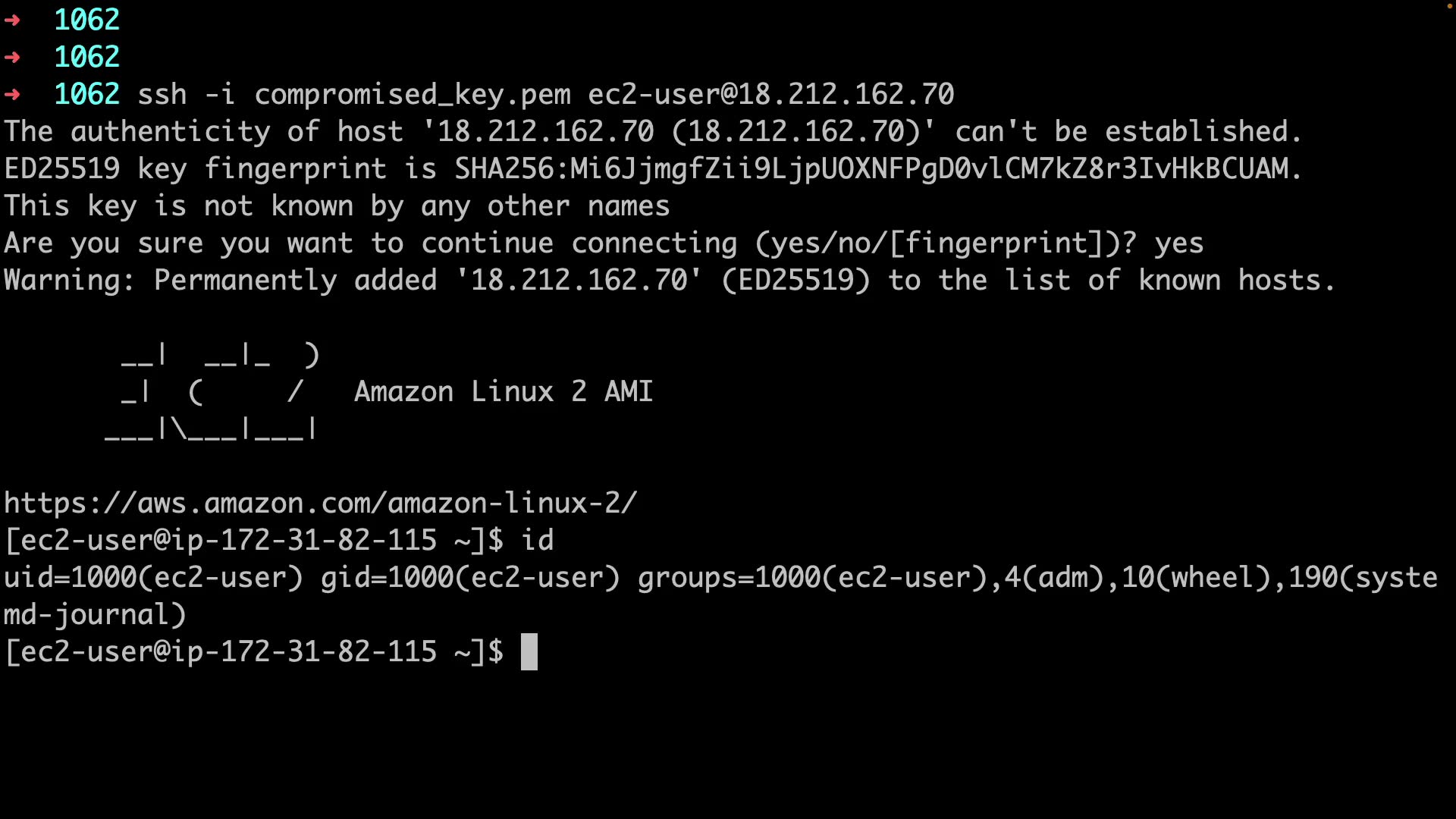
Task: Click the red prompt arrow on the topmost line
Action: 12,20
